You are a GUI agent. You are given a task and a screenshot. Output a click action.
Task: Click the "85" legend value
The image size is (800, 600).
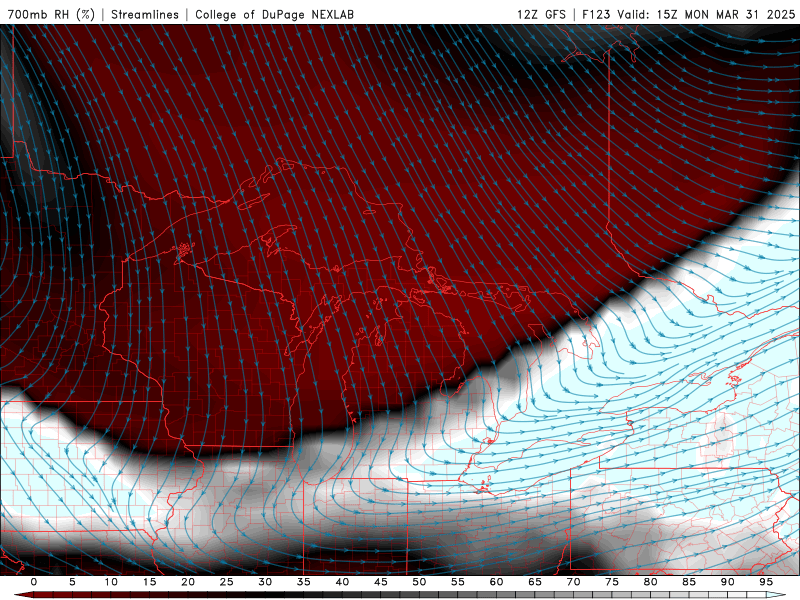(x=689, y=582)
